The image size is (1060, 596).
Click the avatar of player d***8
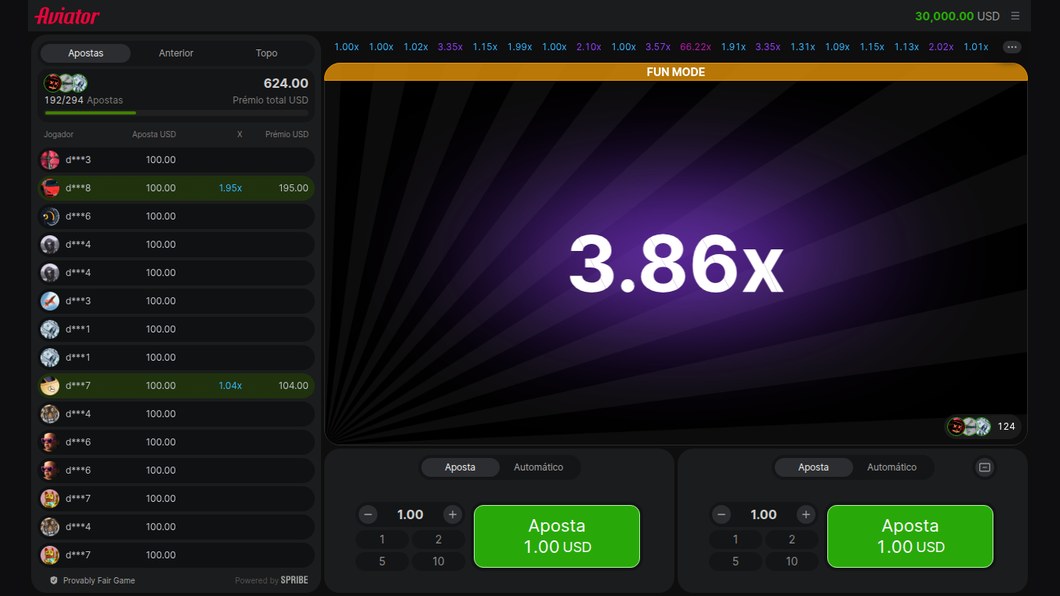click(50, 188)
